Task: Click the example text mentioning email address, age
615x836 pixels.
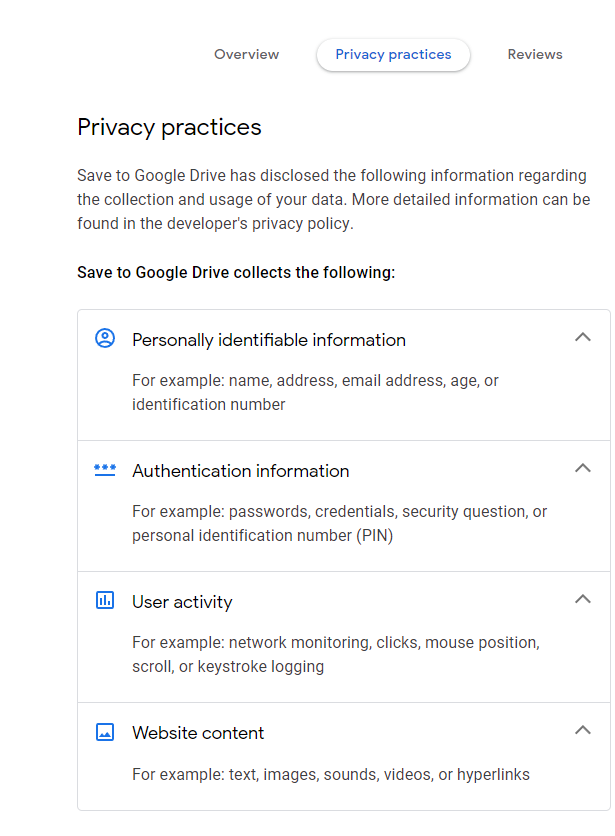Action: pos(315,392)
